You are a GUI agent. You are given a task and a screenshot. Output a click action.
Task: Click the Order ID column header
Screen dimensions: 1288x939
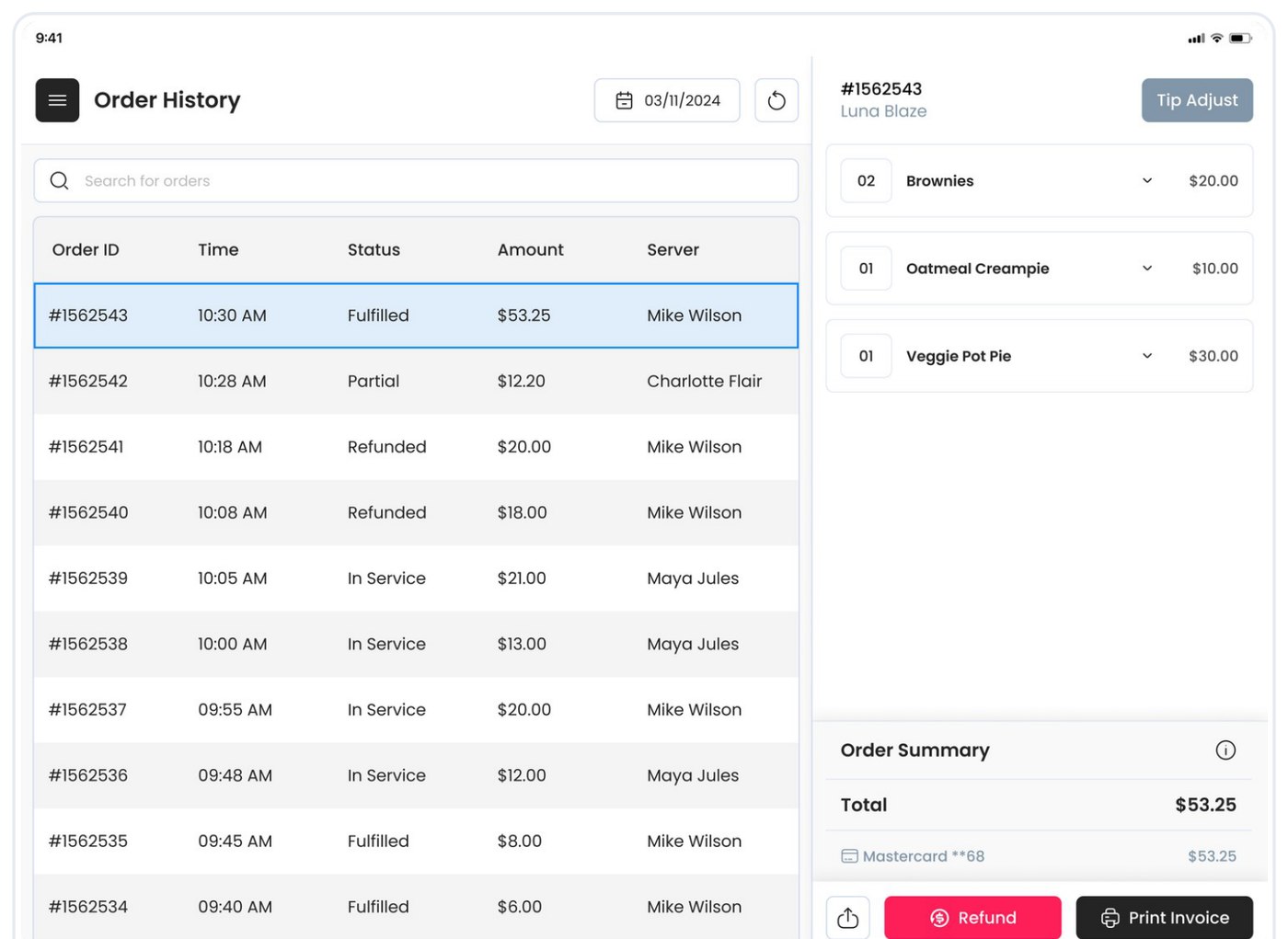(86, 249)
